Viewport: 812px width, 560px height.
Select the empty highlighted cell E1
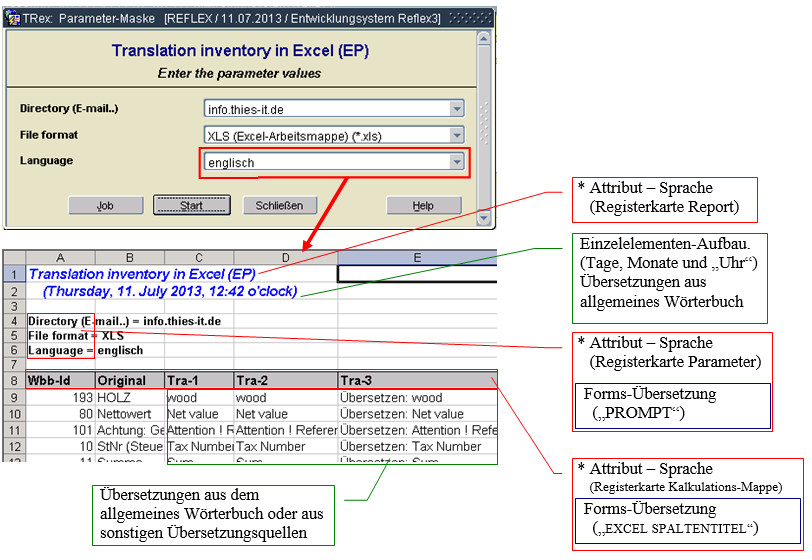click(x=416, y=273)
